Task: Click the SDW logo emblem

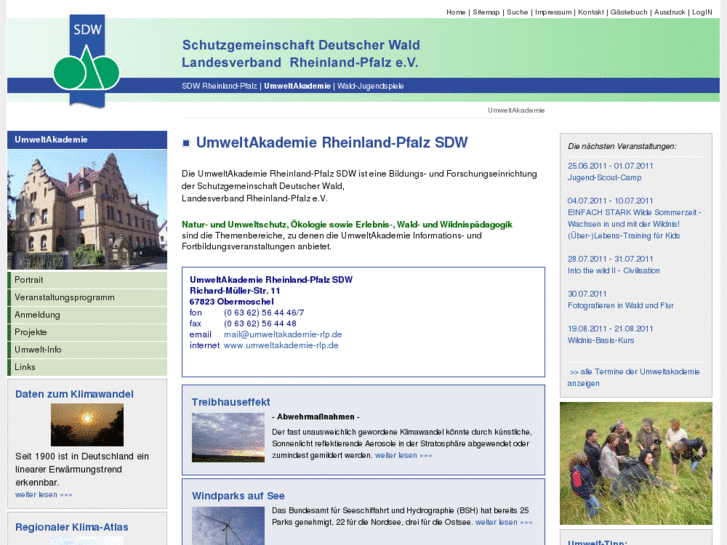Action: [87, 61]
